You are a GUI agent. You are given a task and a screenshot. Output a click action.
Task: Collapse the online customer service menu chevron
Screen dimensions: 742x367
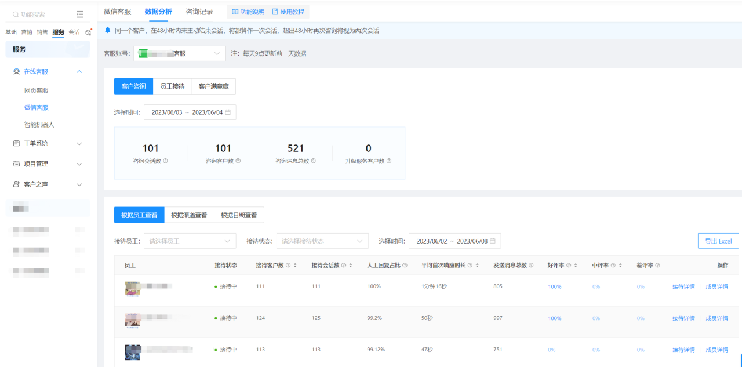pyautogui.click(x=80, y=71)
